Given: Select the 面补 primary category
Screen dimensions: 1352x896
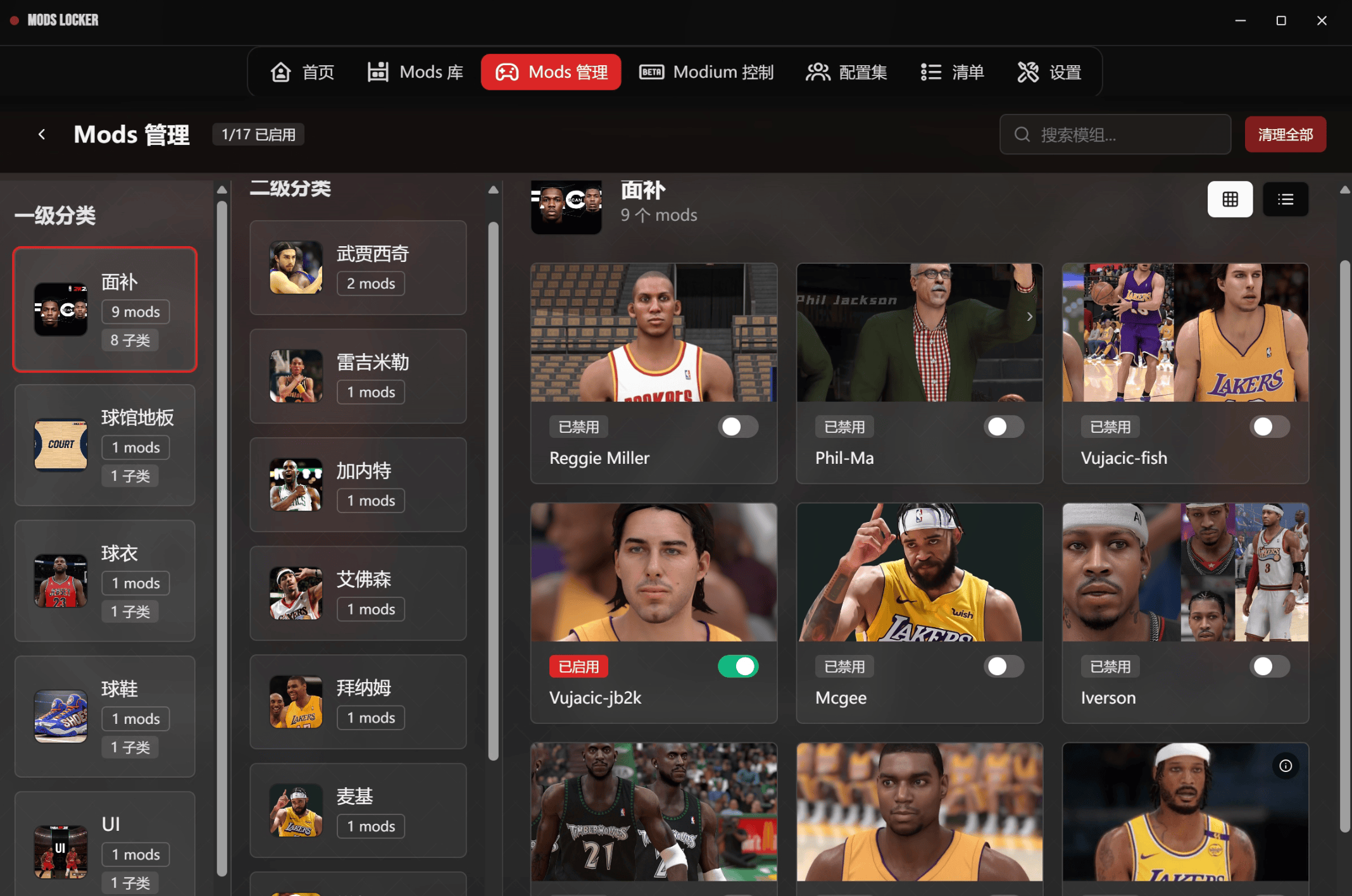Looking at the screenshot, I should tap(105, 309).
